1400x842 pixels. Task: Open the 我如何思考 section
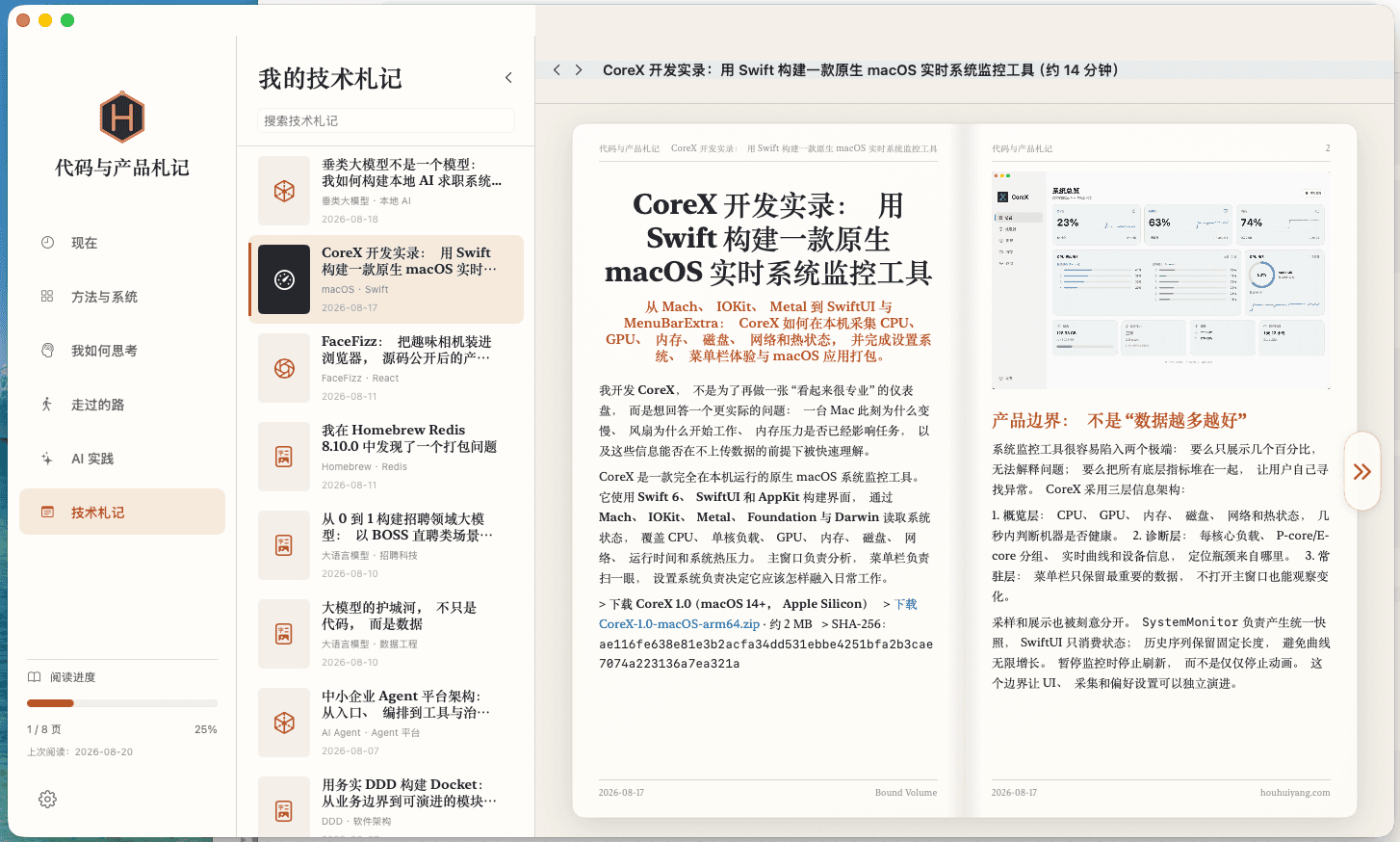pos(122,351)
